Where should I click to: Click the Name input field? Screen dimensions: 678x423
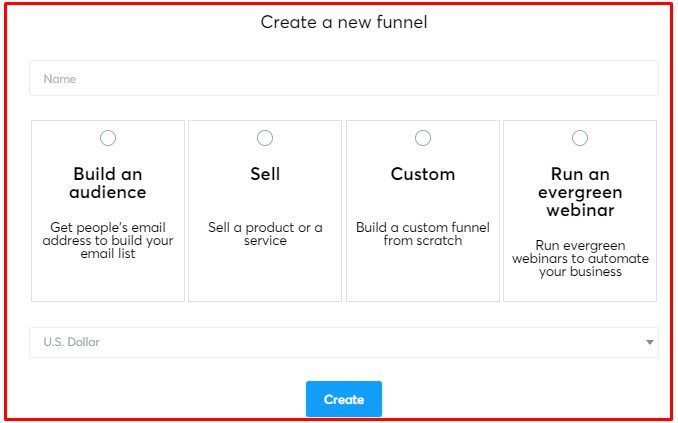(344, 78)
